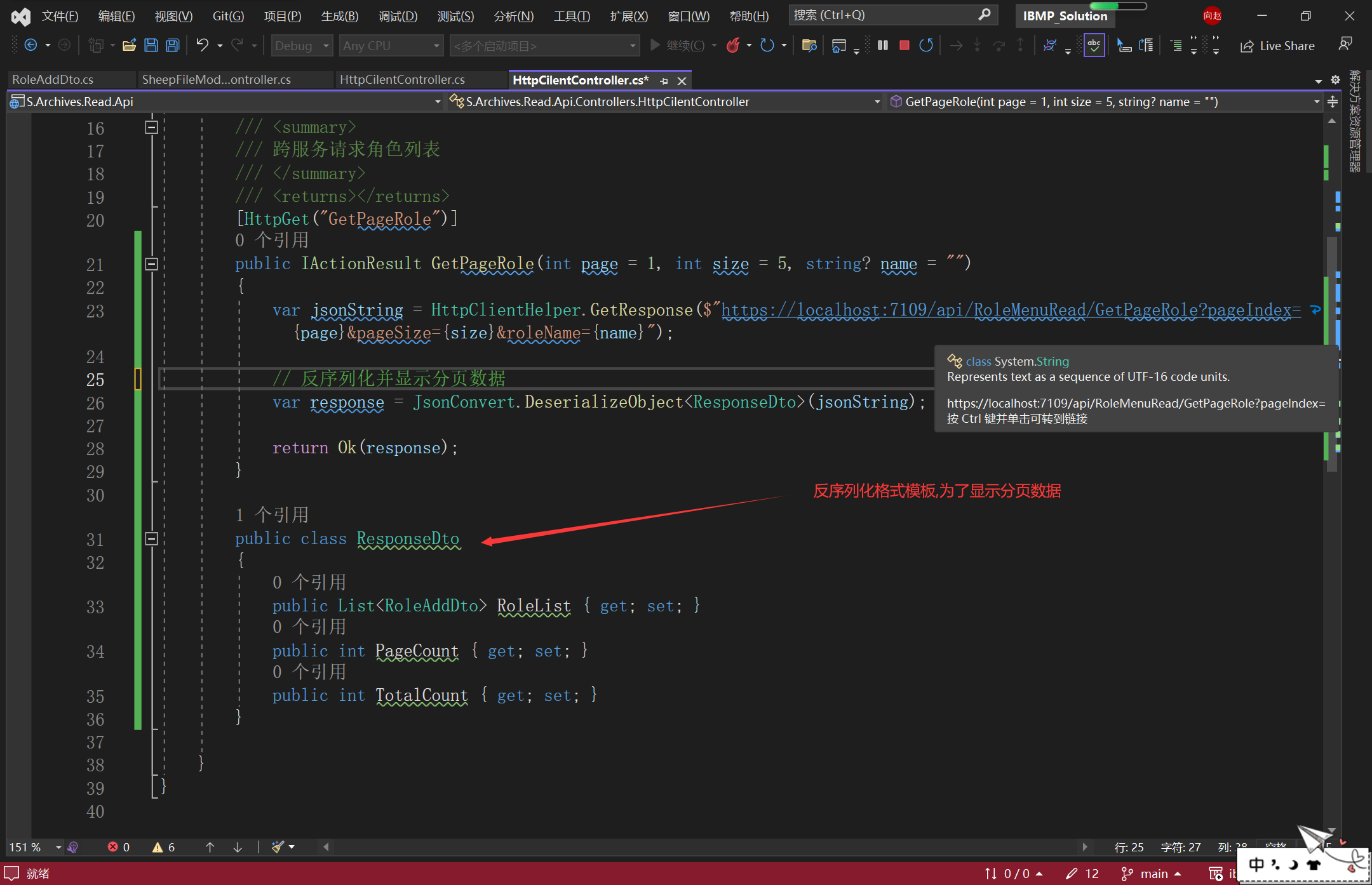Click the 搜索 (Ctrl+Q) search box
The width and height of the screenshot is (1372, 885).
892,15
